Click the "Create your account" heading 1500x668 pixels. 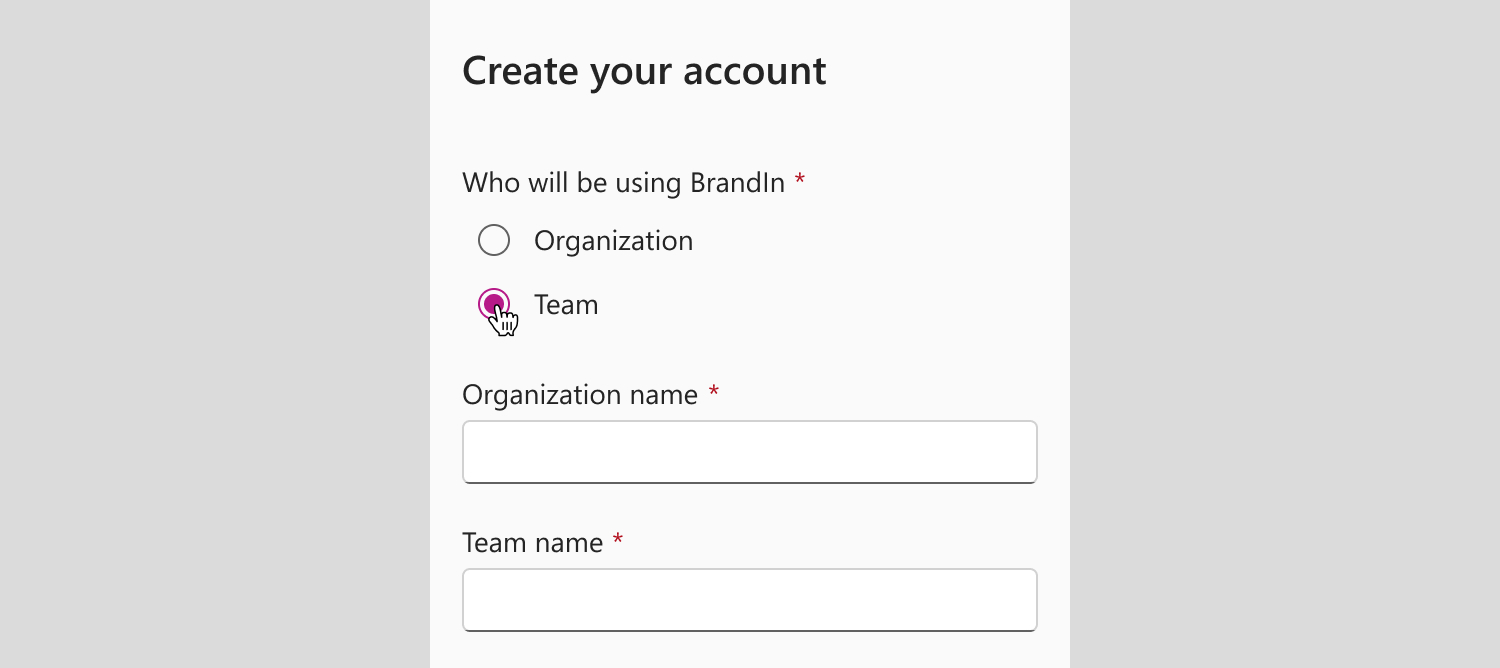644,71
